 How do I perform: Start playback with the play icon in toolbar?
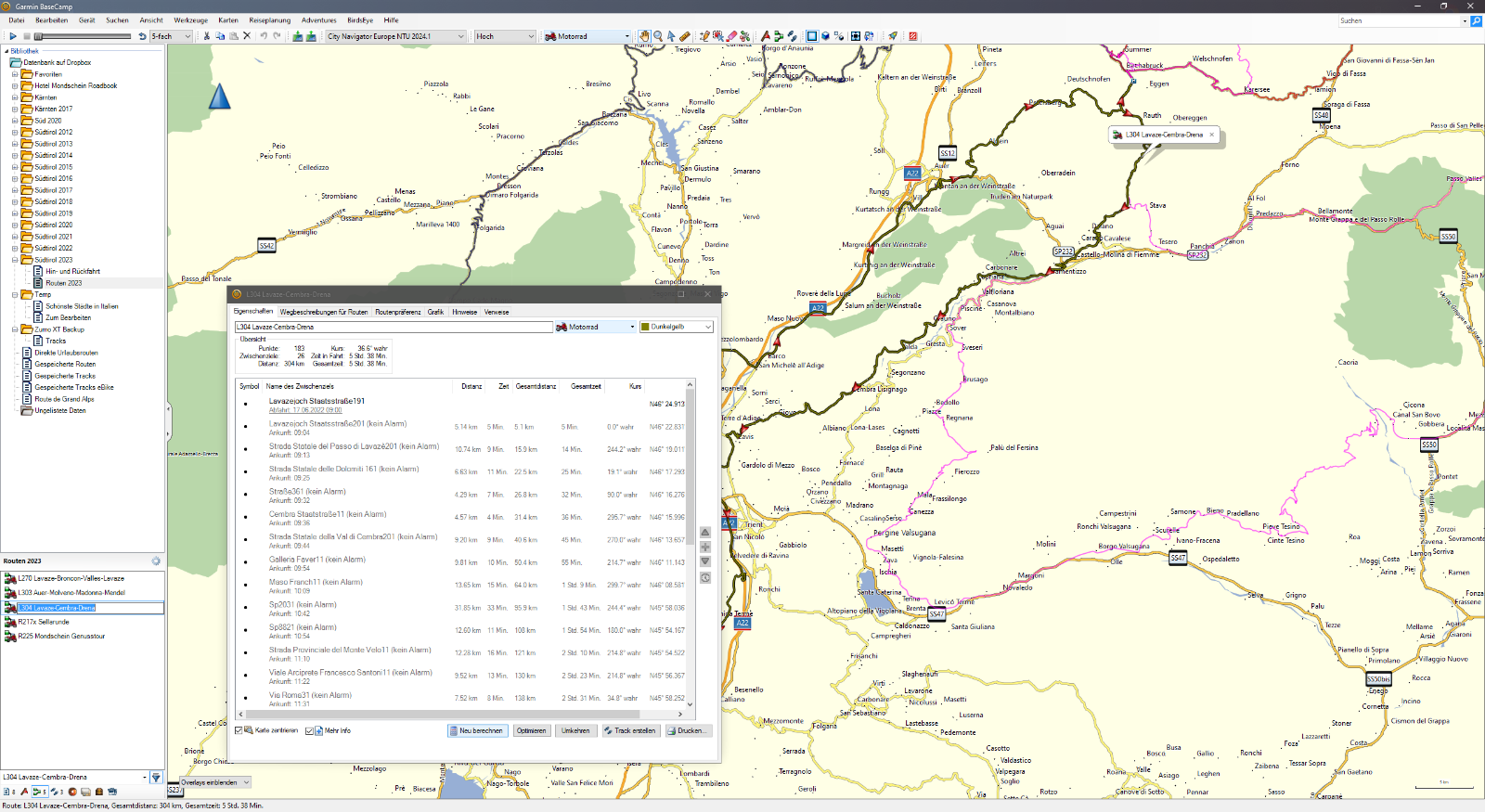pyautogui.click(x=13, y=36)
